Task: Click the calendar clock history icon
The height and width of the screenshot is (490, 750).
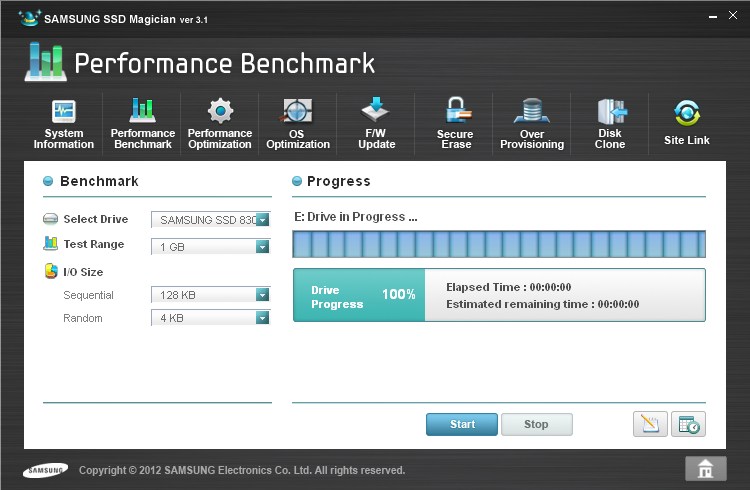Action: coord(688,424)
